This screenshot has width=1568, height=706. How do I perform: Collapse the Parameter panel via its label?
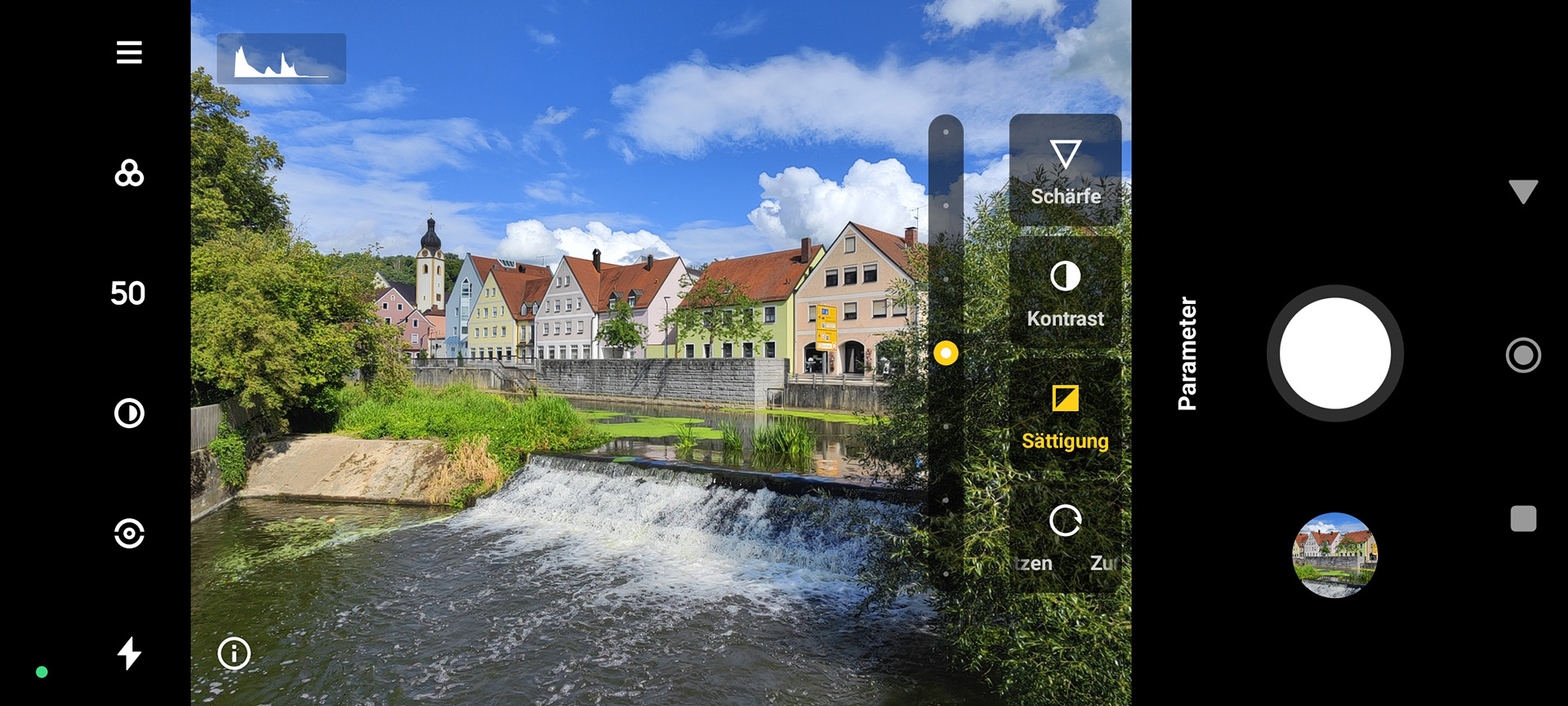[1187, 353]
